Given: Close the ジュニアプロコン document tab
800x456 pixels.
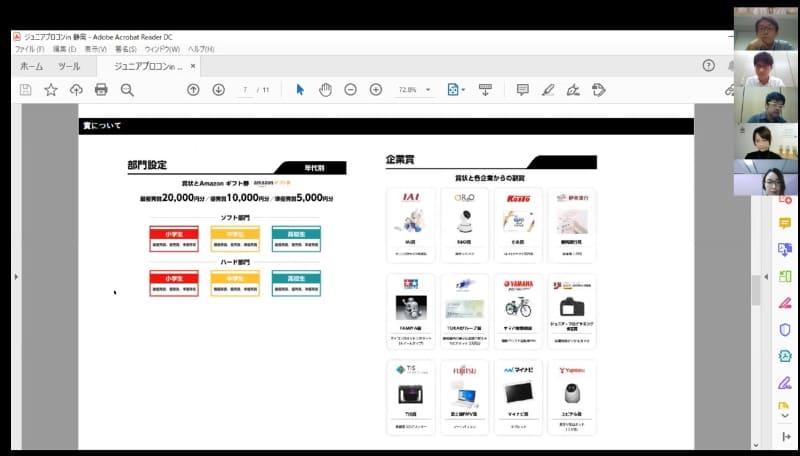Looking at the screenshot, I should 193,66.
